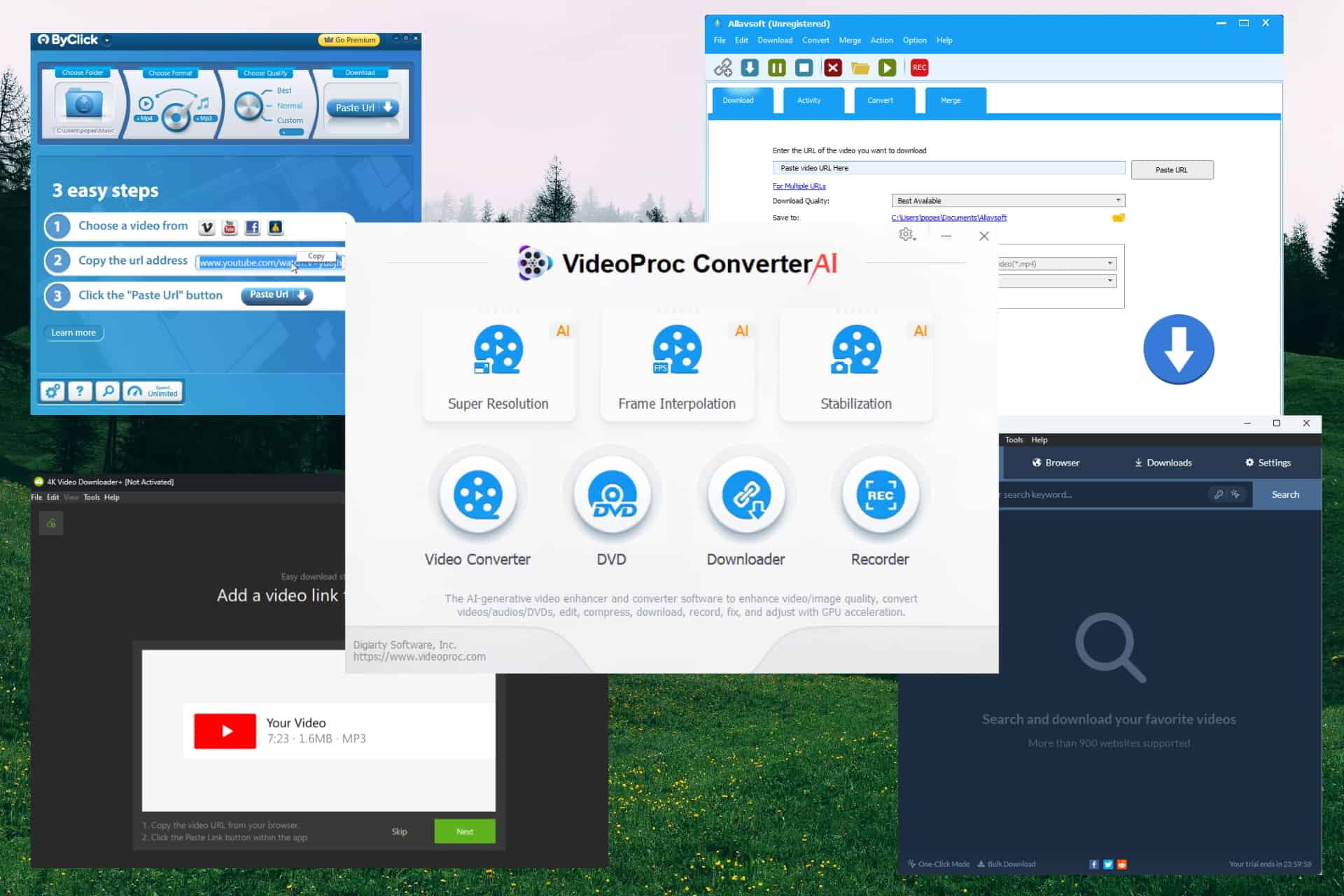Viewport: 1344px width, 896px height.
Task: Choose Custom quality in ByClick
Action: (x=290, y=120)
